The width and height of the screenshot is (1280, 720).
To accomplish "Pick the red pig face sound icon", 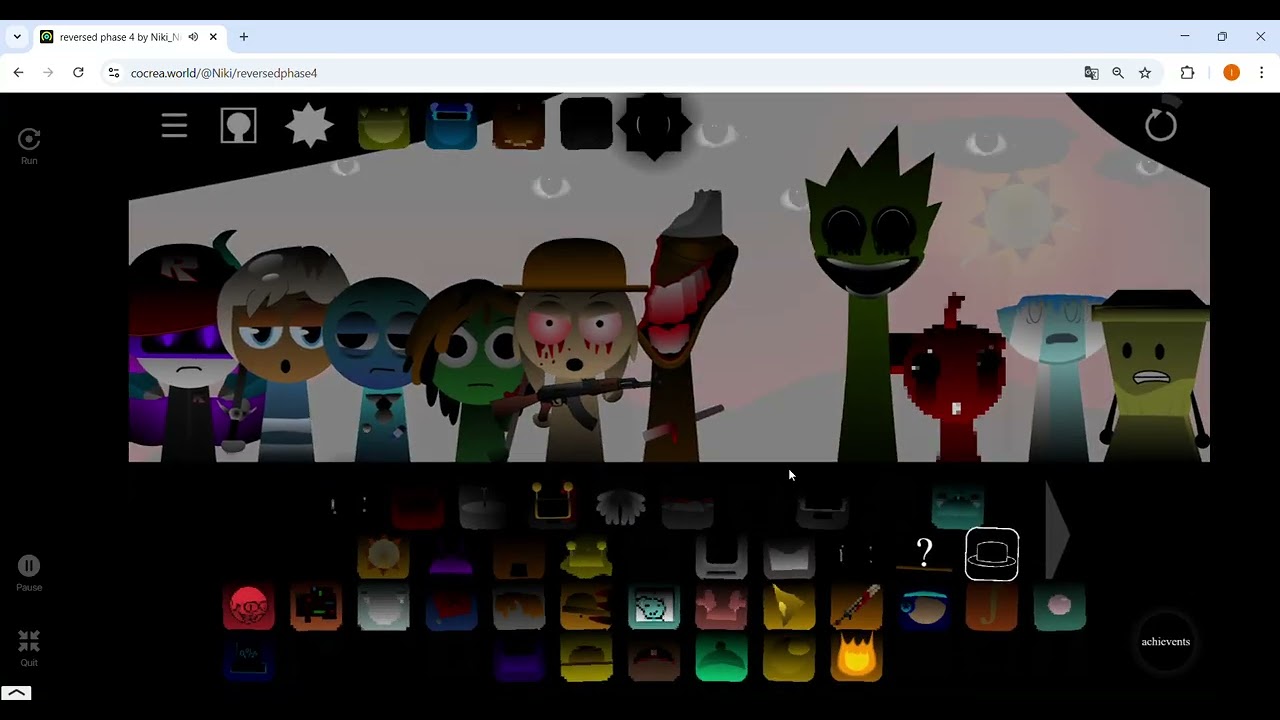I will point(248,607).
